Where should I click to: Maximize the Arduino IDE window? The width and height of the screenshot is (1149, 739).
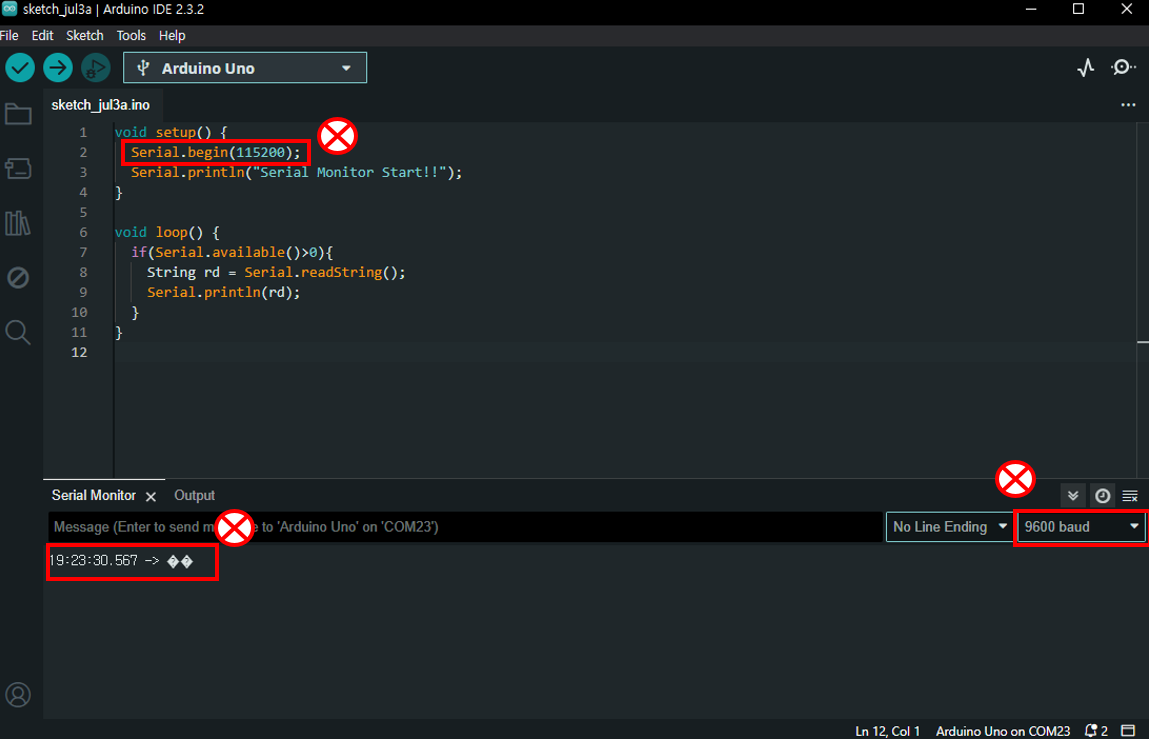pos(1078,10)
